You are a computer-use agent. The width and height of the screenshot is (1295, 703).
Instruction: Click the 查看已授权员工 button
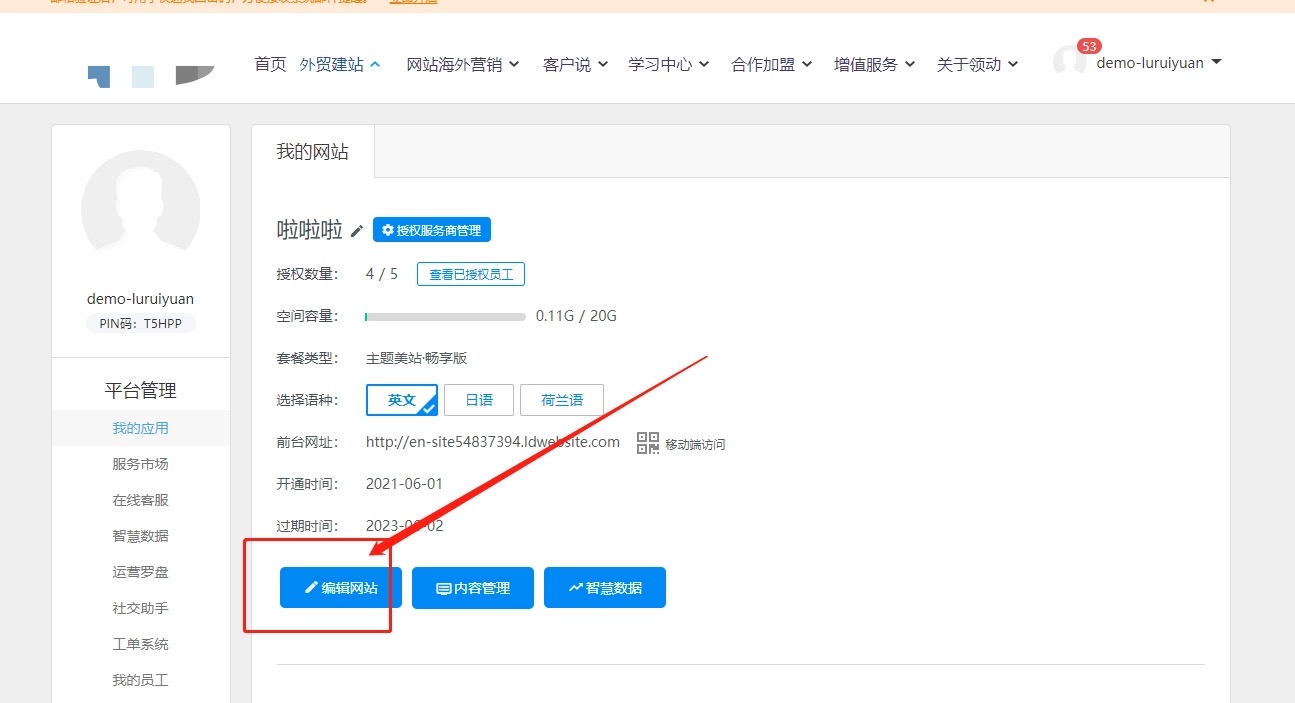(x=471, y=274)
